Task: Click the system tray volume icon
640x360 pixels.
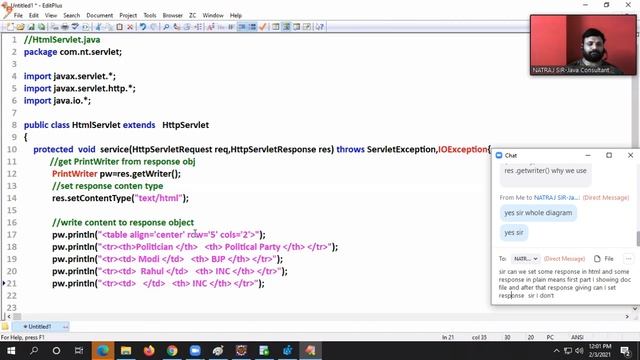Action: tap(579, 351)
